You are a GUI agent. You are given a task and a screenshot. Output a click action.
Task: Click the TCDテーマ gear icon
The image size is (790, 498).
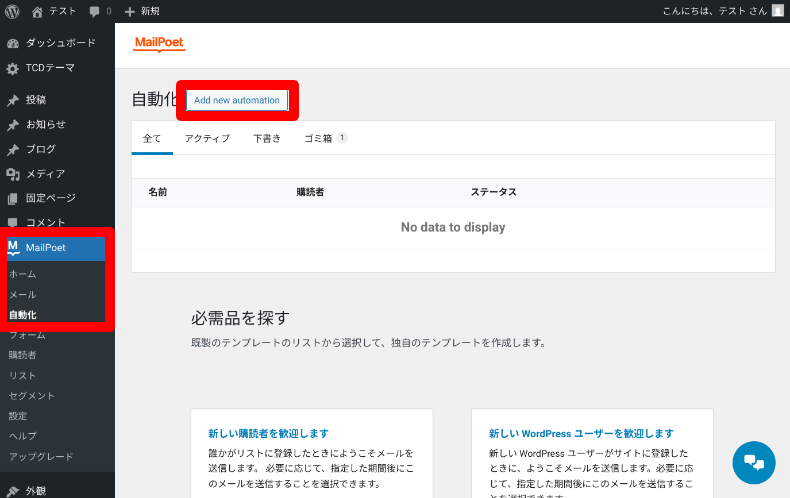coord(13,69)
